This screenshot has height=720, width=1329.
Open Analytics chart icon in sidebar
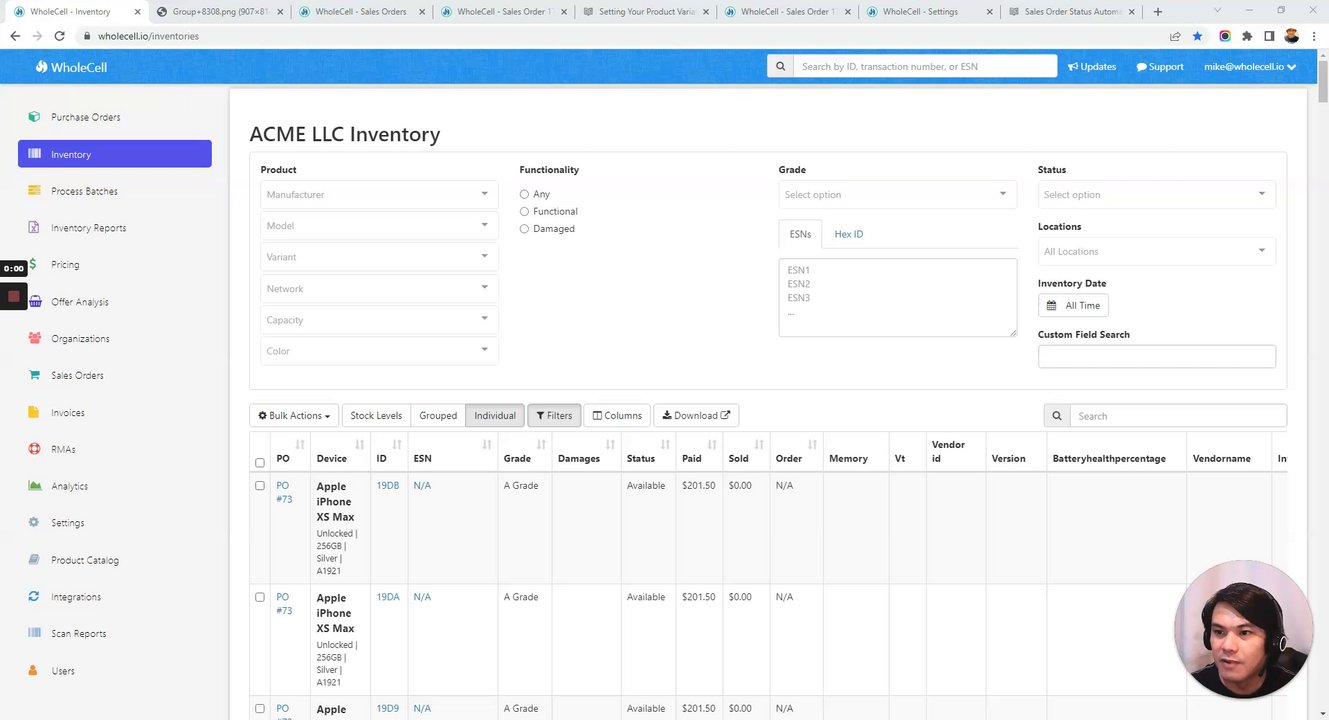(x=34, y=486)
